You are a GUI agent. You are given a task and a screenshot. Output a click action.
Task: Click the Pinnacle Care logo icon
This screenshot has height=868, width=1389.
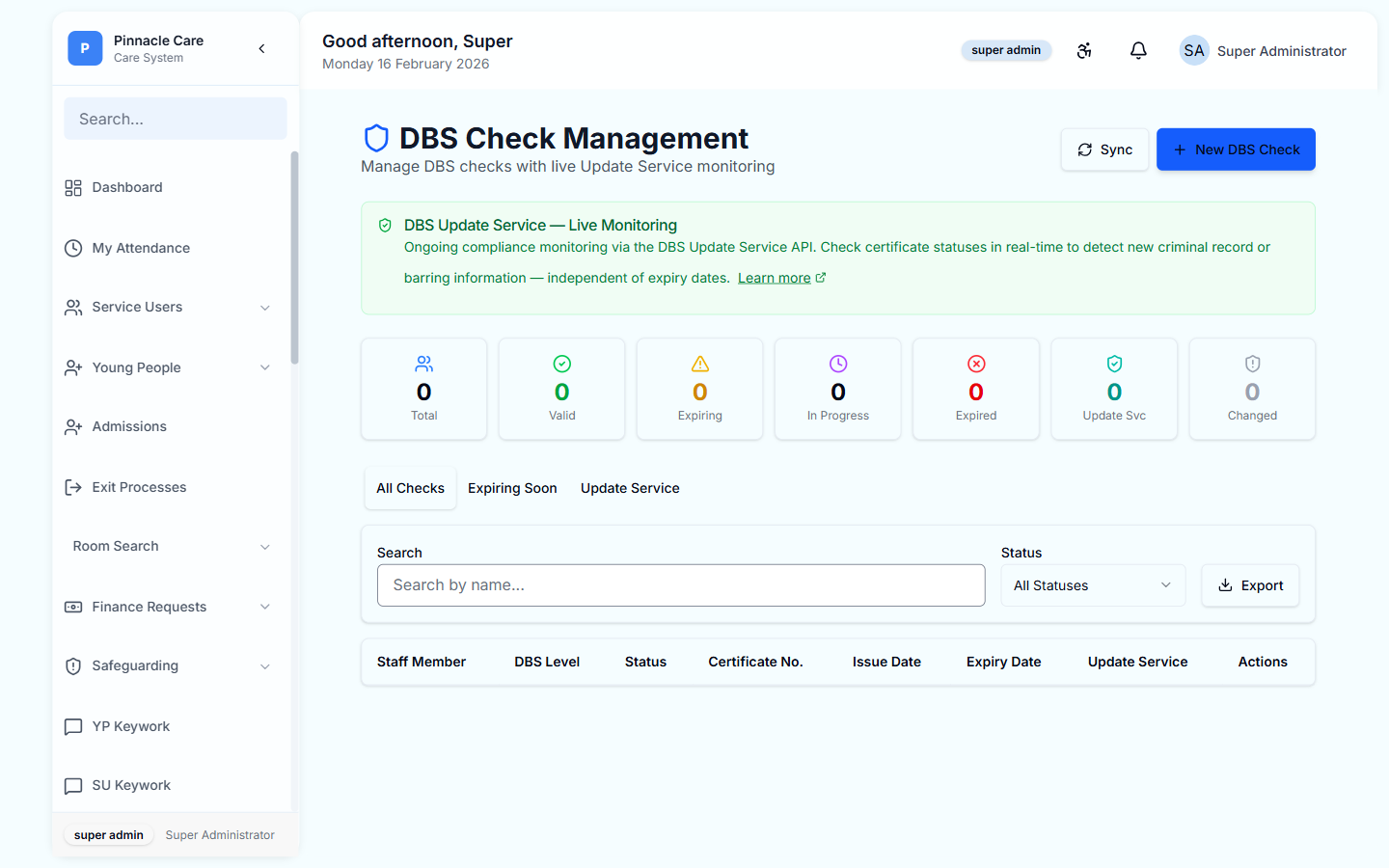pyautogui.click(x=85, y=47)
